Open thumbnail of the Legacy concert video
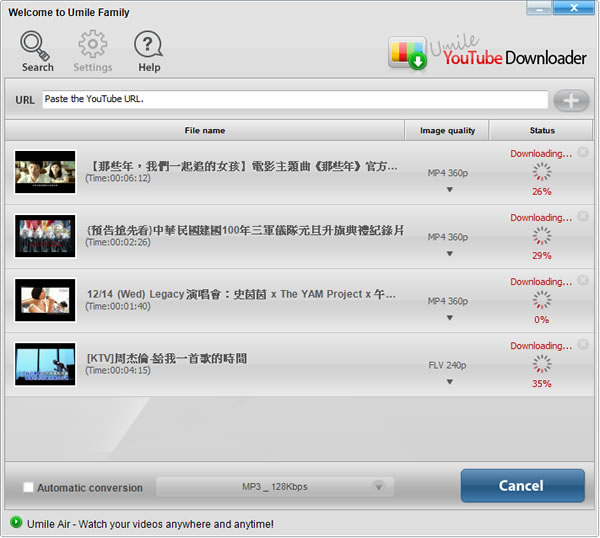Viewport: 600px width, 538px height. [x=45, y=300]
